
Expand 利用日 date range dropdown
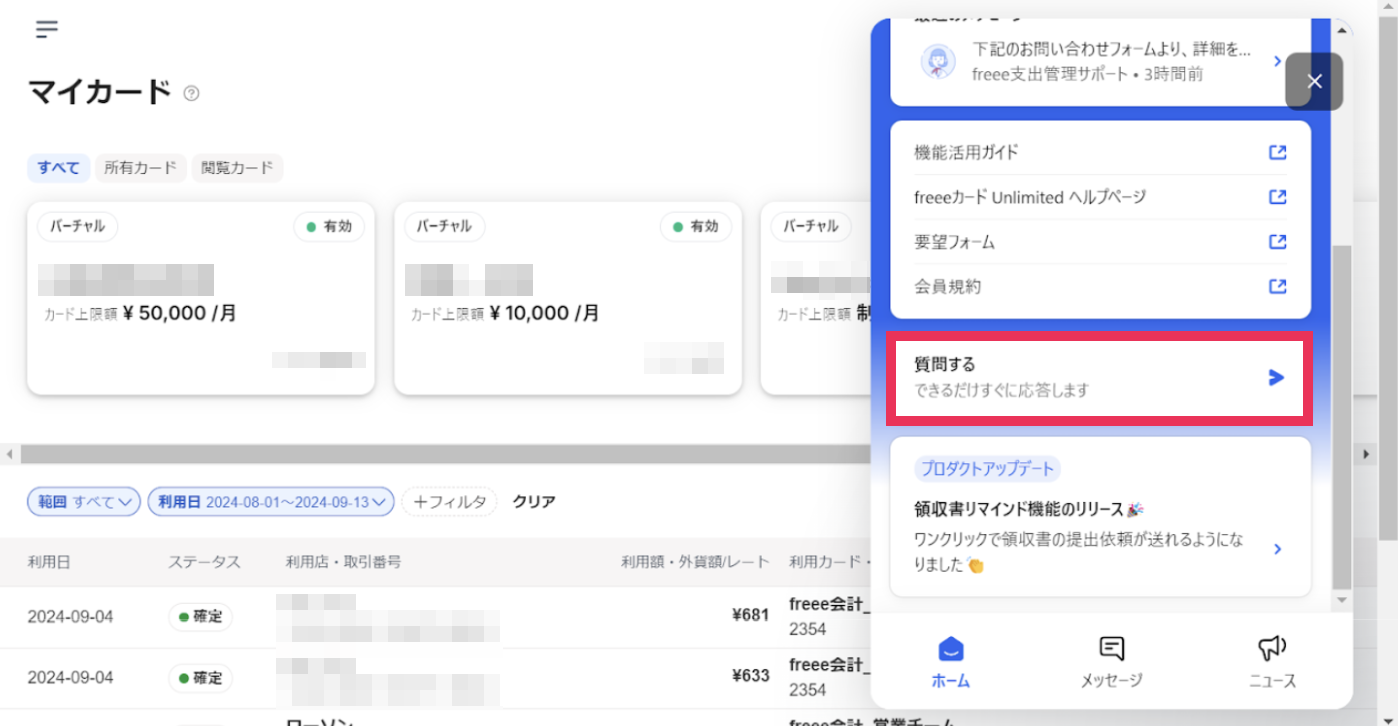click(x=270, y=502)
